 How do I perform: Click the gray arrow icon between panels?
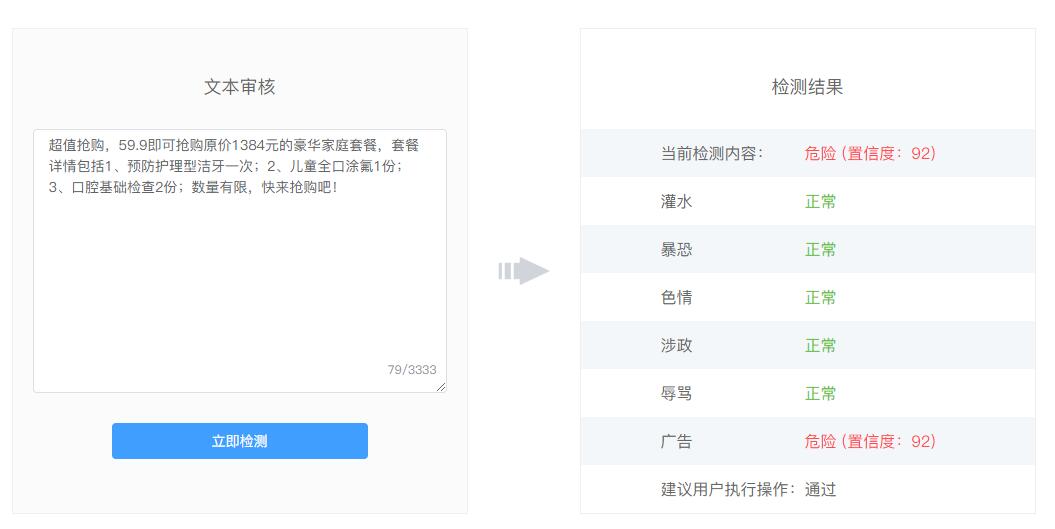click(x=524, y=271)
